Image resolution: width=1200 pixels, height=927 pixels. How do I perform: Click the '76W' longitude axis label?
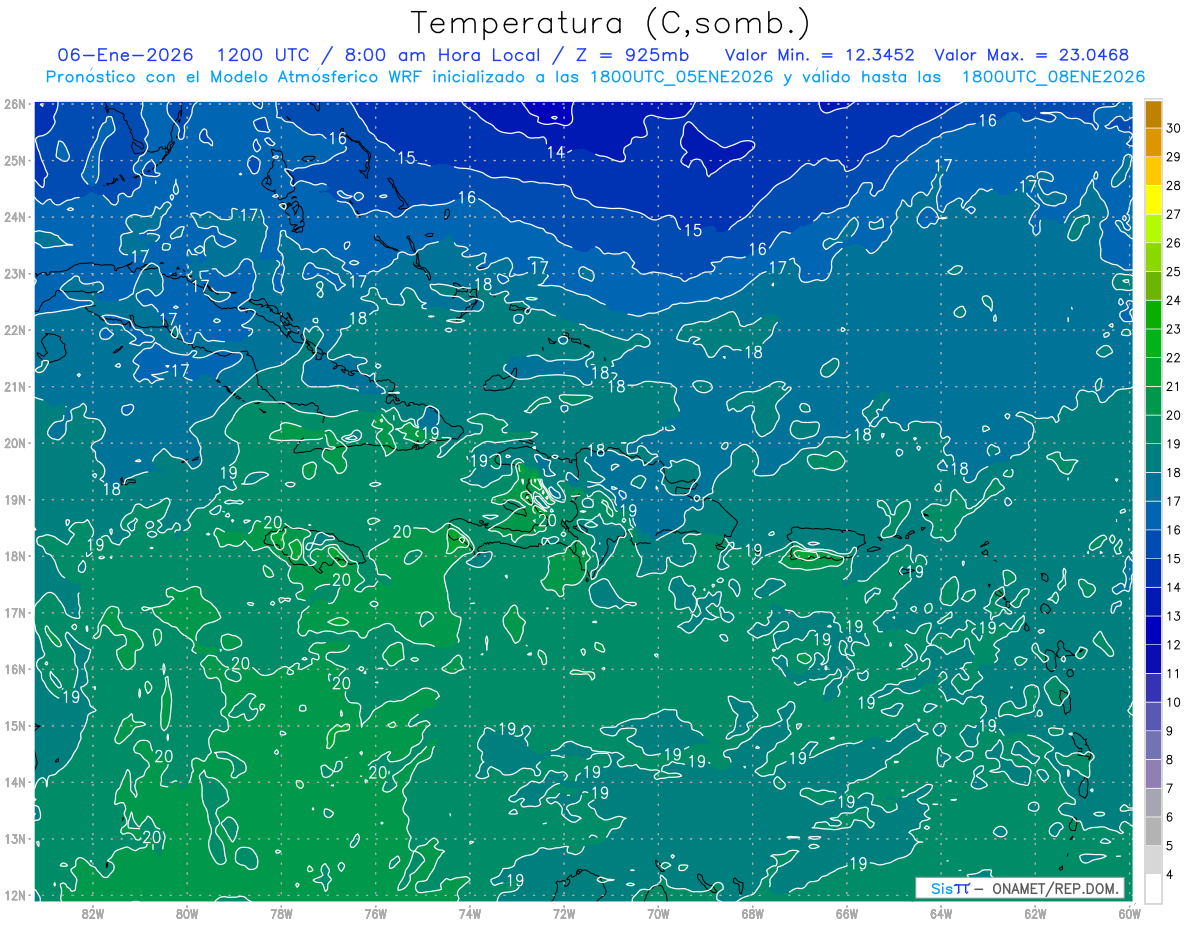pyautogui.click(x=375, y=913)
